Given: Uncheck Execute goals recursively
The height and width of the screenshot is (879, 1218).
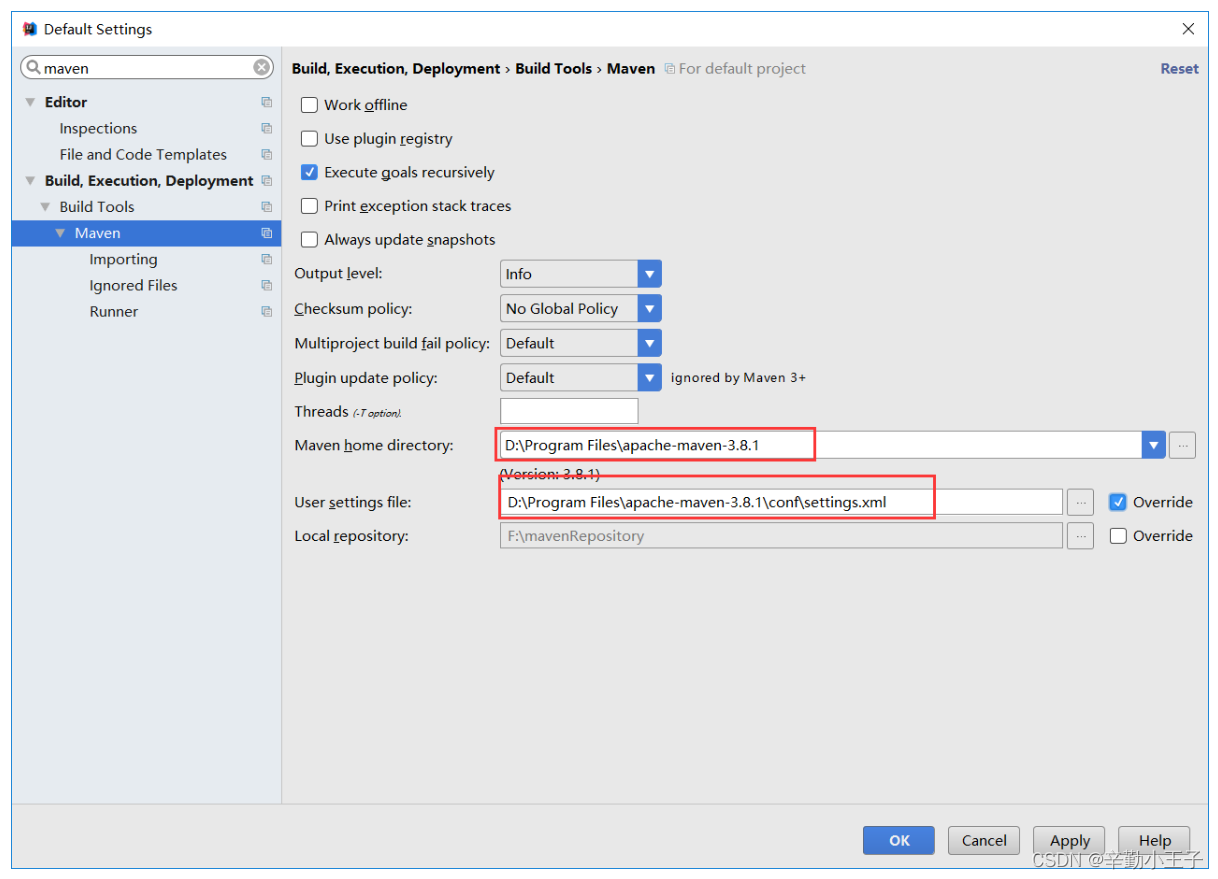Looking at the screenshot, I should (x=310, y=172).
